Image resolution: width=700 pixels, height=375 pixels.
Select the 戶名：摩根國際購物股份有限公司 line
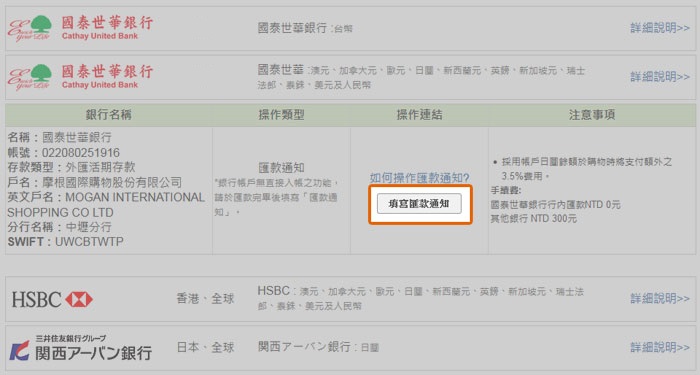pyautogui.click(x=95, y=182)
